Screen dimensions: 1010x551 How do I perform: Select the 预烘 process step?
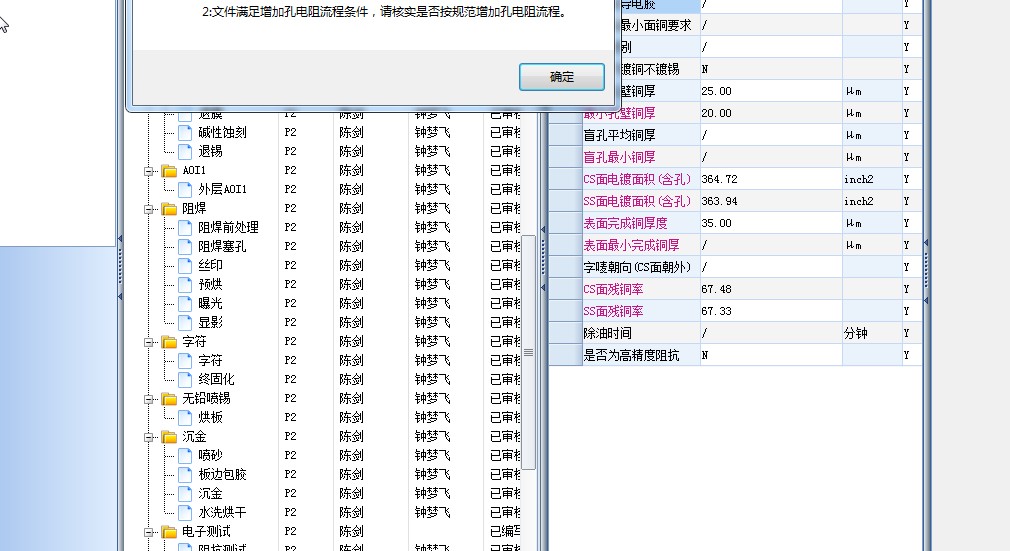click(x=210, y=284)
